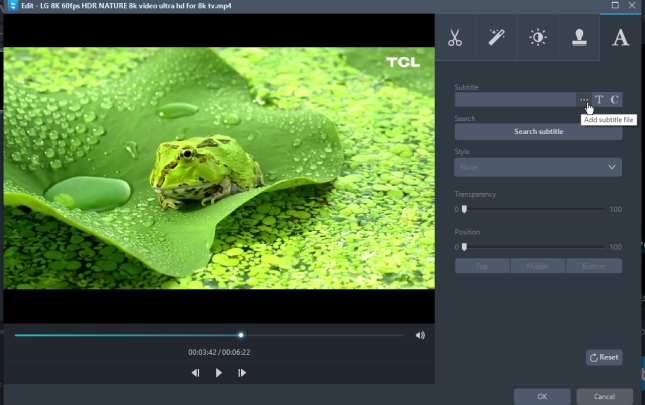645x405 pixels.
Task: Confirm edits with the OK button
Action: pos(542,396)
